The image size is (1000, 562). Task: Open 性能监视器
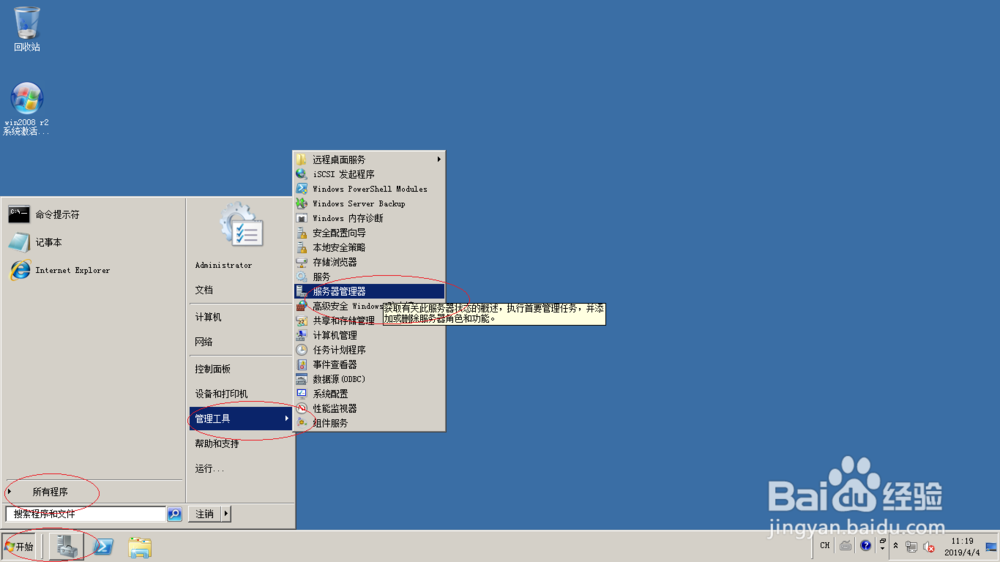pyautogui.click(x=369, y=408)
